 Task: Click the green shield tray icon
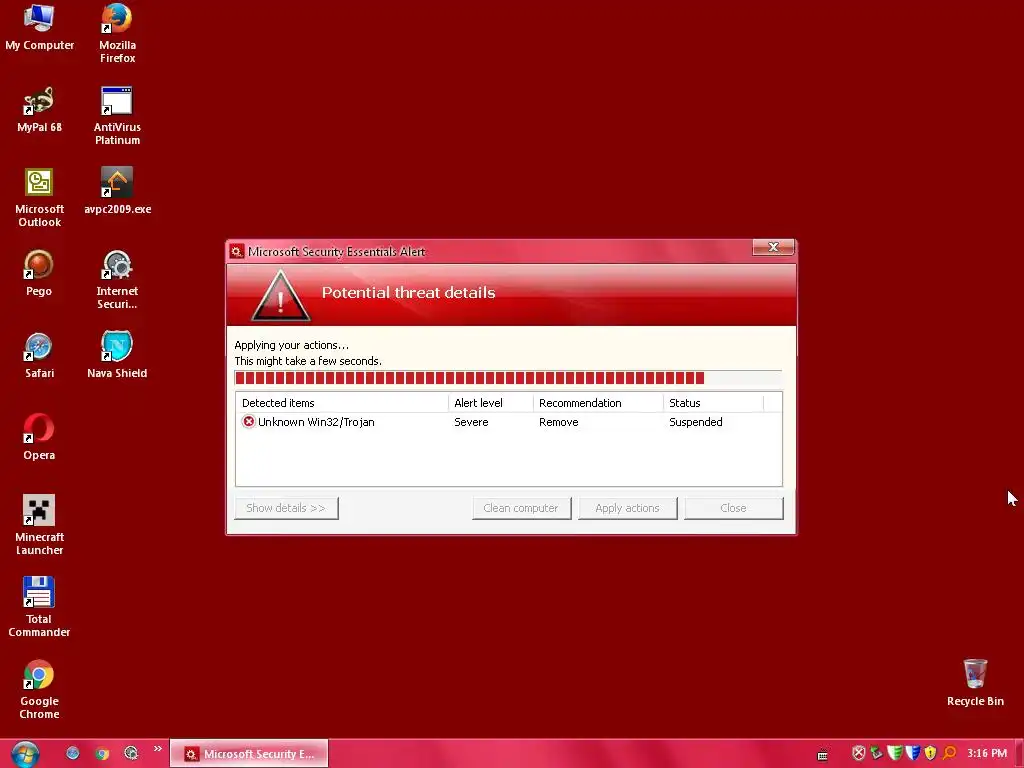(895, 754)
